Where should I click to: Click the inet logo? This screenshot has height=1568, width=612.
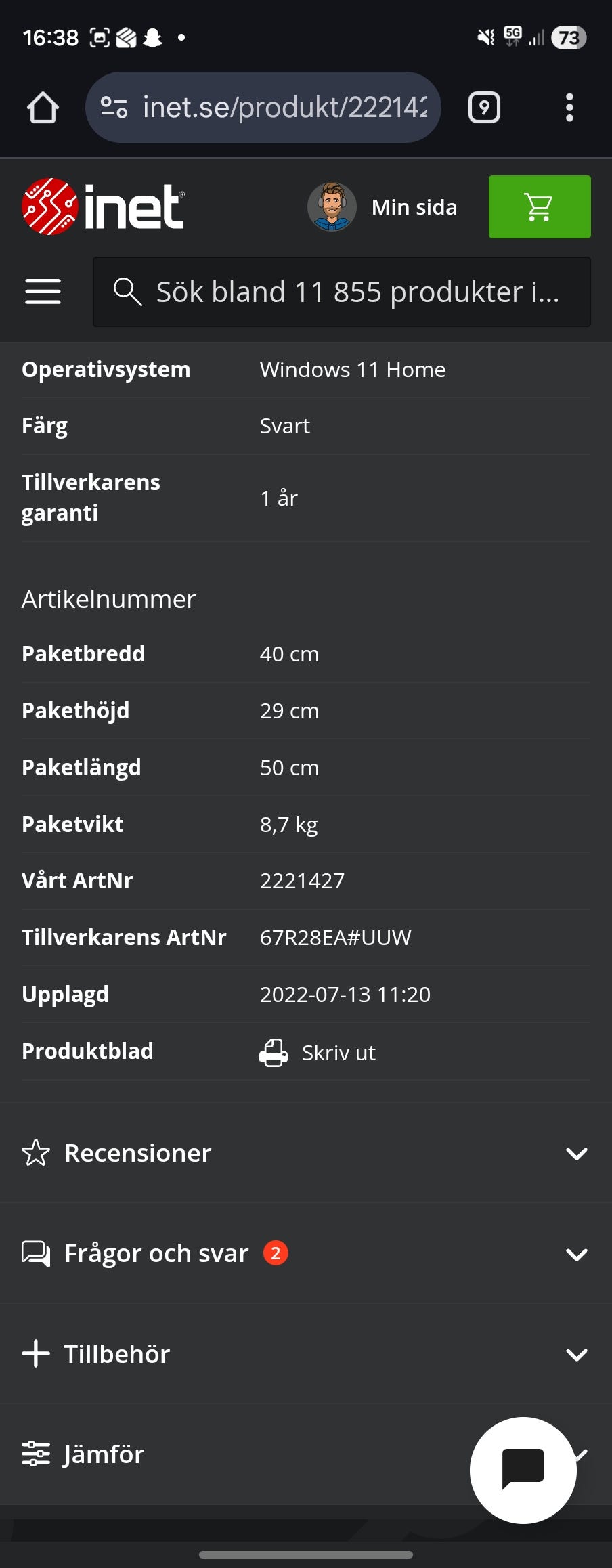point(103,206)
